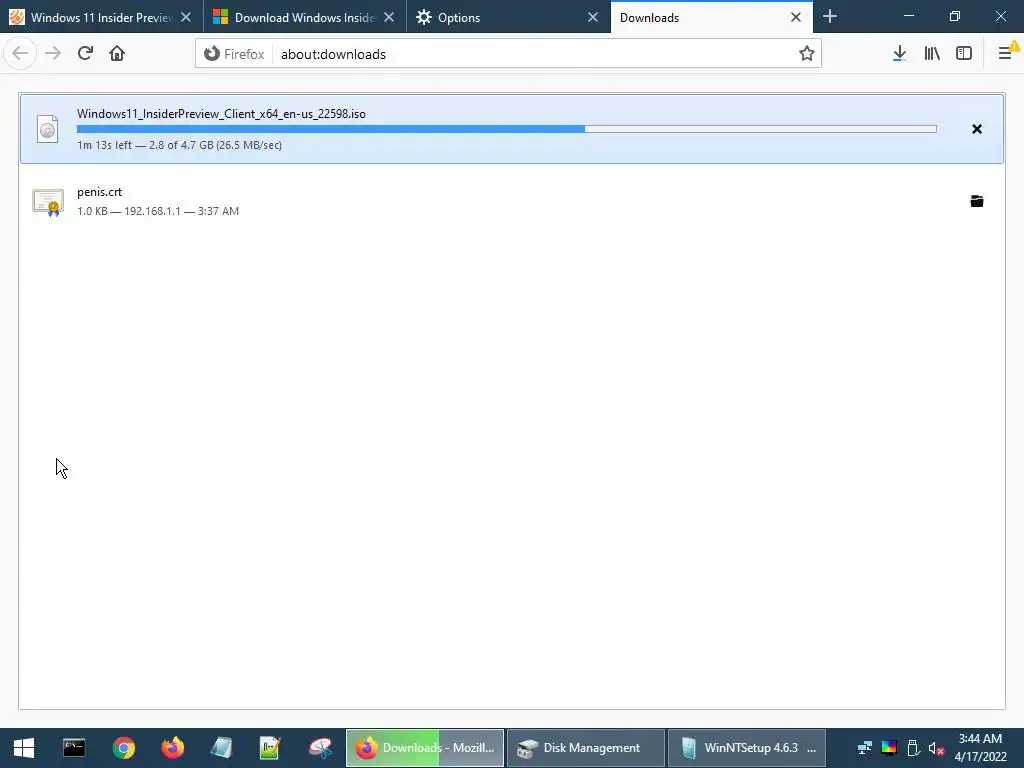
Task: Restore down the Firefox window
Action: 954,16
